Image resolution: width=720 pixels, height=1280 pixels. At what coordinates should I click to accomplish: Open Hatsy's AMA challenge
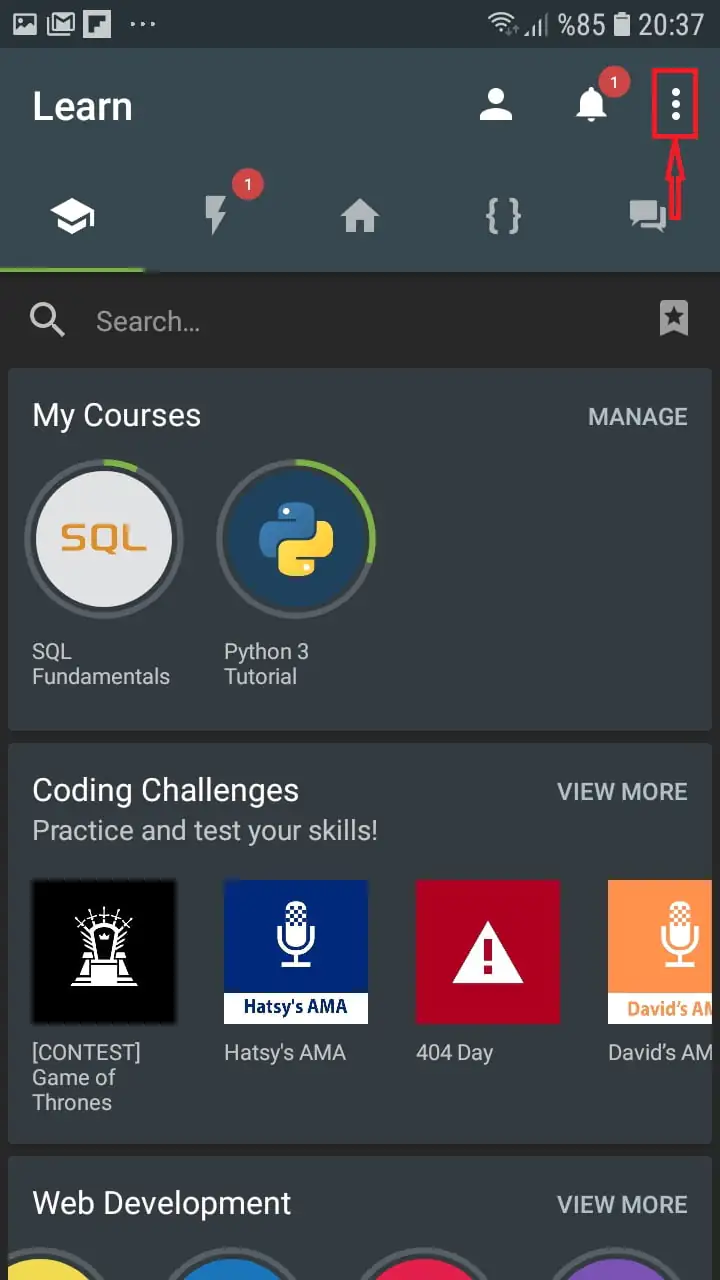point(296,952)
